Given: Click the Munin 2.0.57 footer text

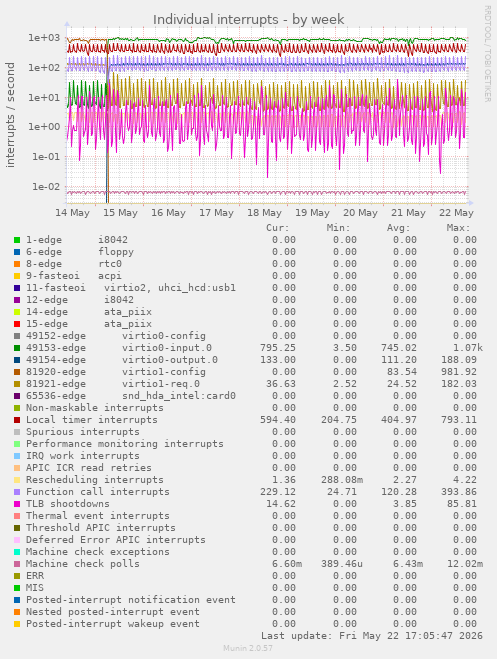Looking at the screenshot, I should pyautogui.click(x=248, y=648).
